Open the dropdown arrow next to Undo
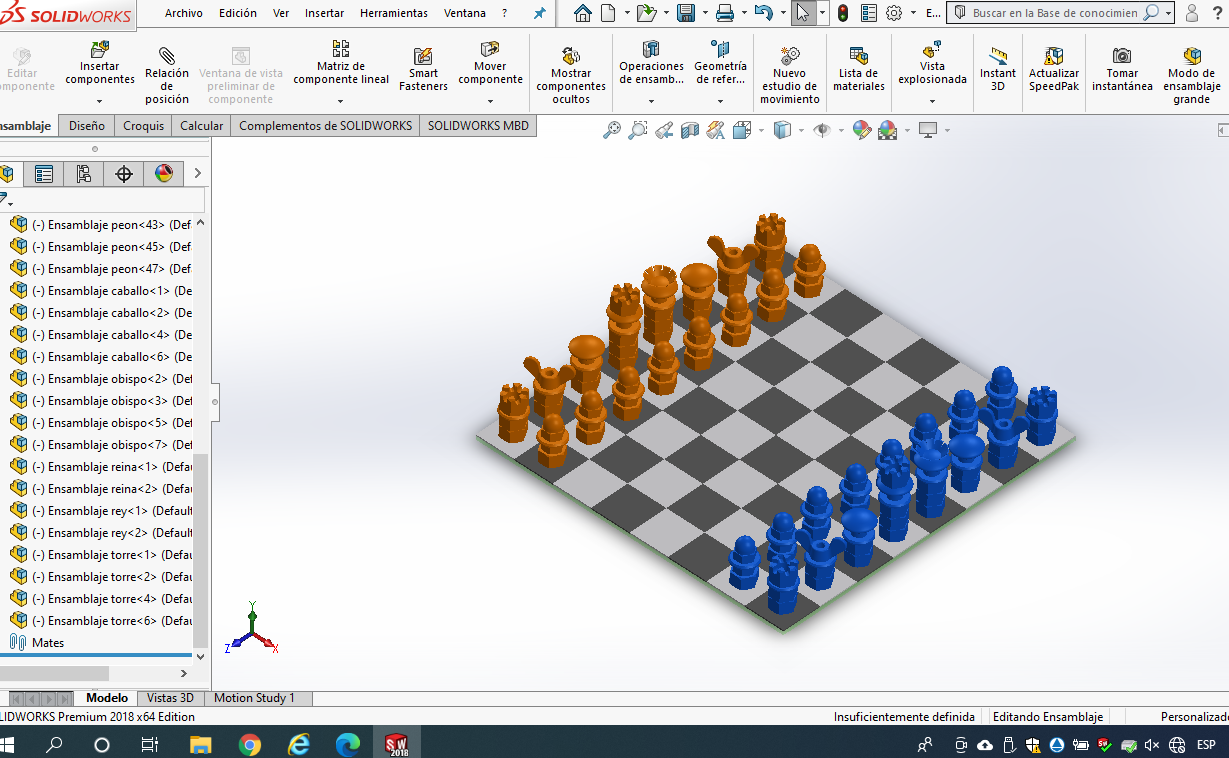 [x=781, y=13]
